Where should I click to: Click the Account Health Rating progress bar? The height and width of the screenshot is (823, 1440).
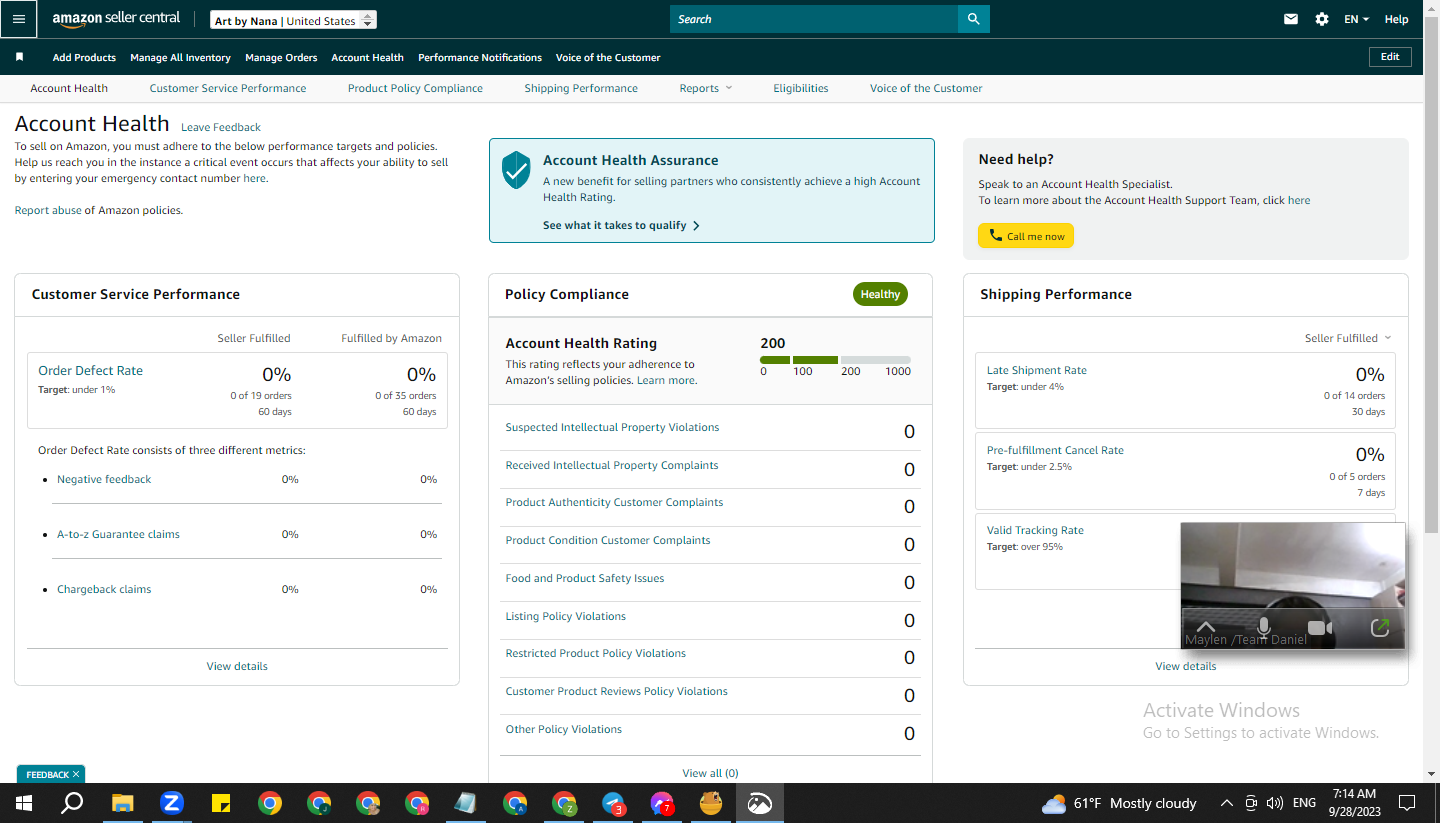pos(835,360)
